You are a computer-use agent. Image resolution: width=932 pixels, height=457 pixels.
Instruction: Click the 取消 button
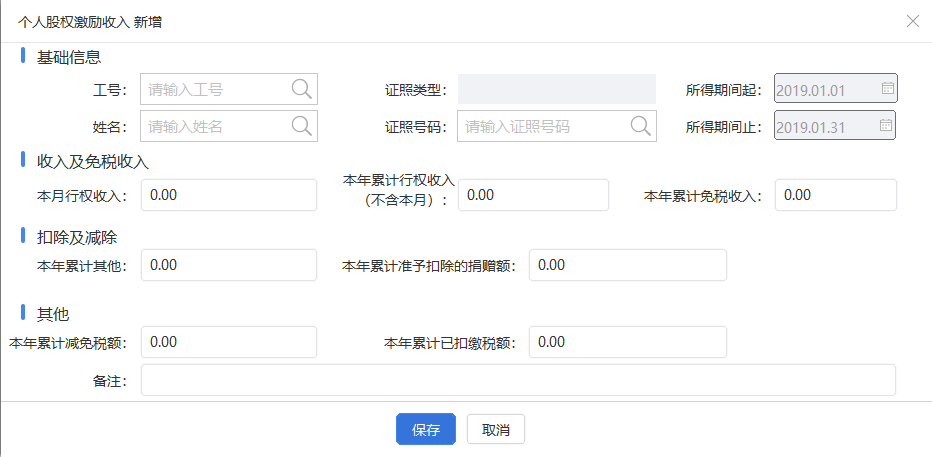tap(496, 429)
